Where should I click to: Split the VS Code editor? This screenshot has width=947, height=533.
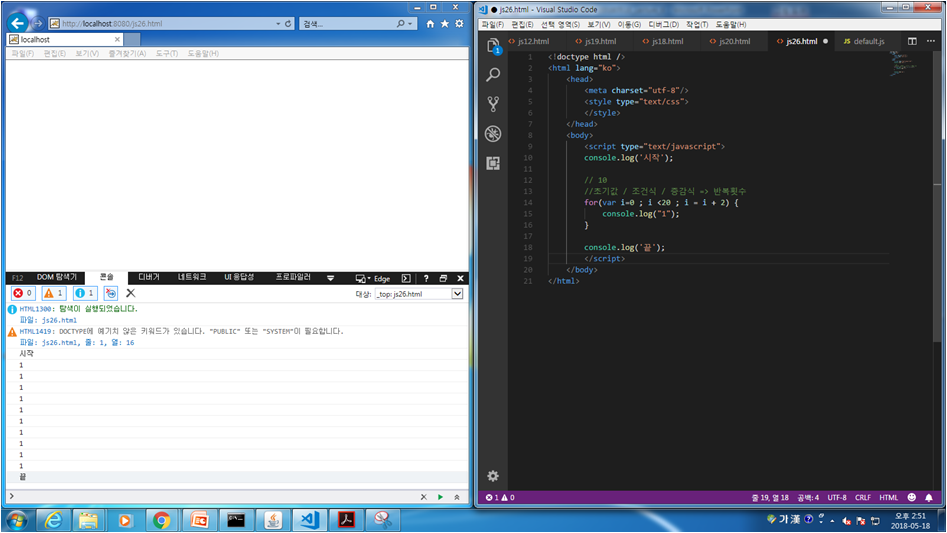point(912,41)
